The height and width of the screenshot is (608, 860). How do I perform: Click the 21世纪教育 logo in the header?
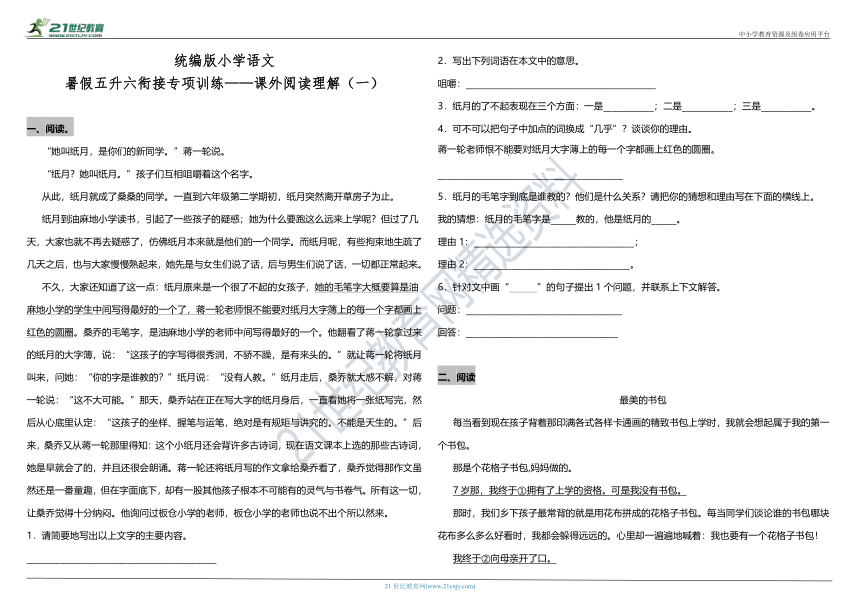(x=65, y=28)
